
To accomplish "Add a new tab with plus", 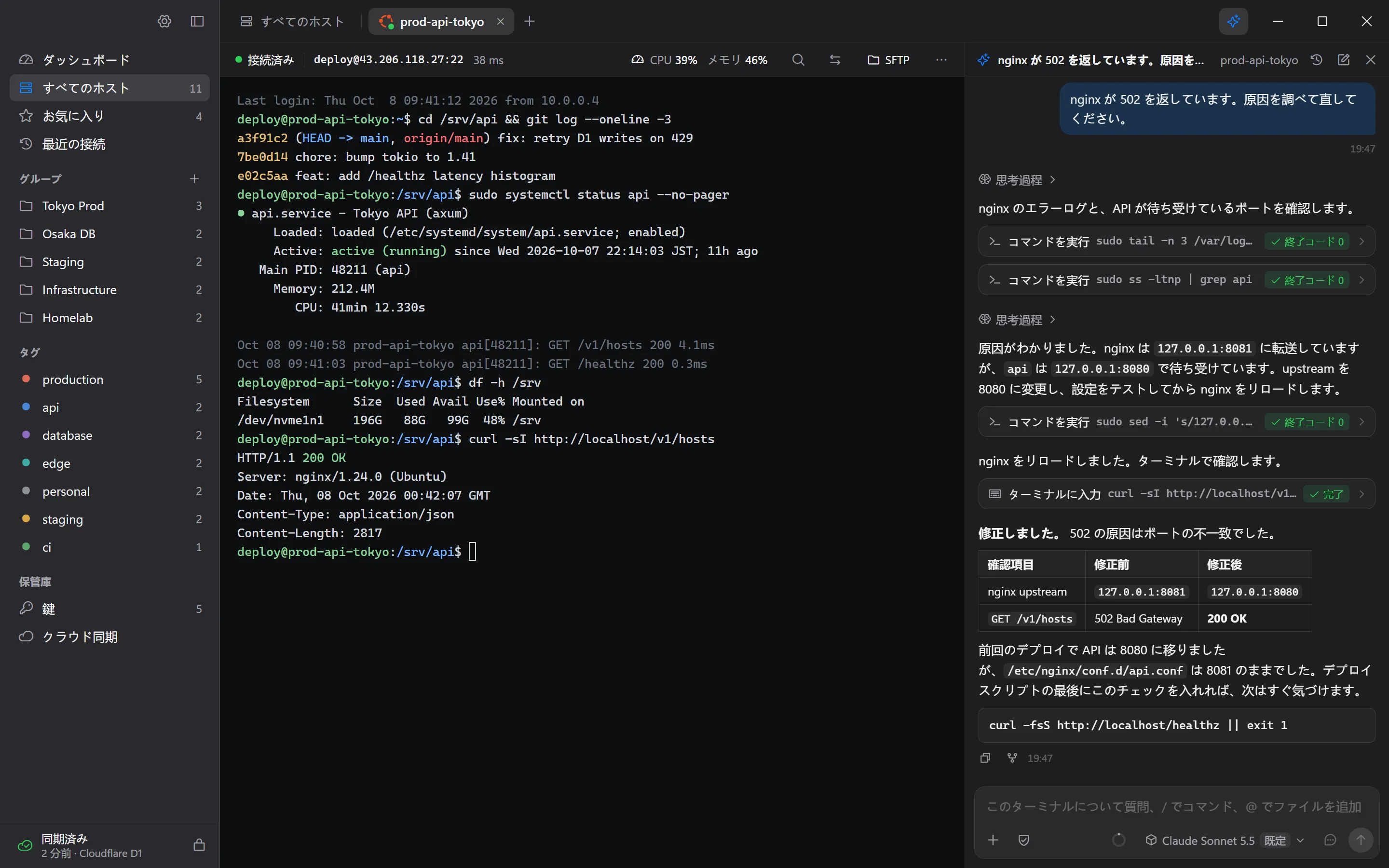I will click(529, 21).
